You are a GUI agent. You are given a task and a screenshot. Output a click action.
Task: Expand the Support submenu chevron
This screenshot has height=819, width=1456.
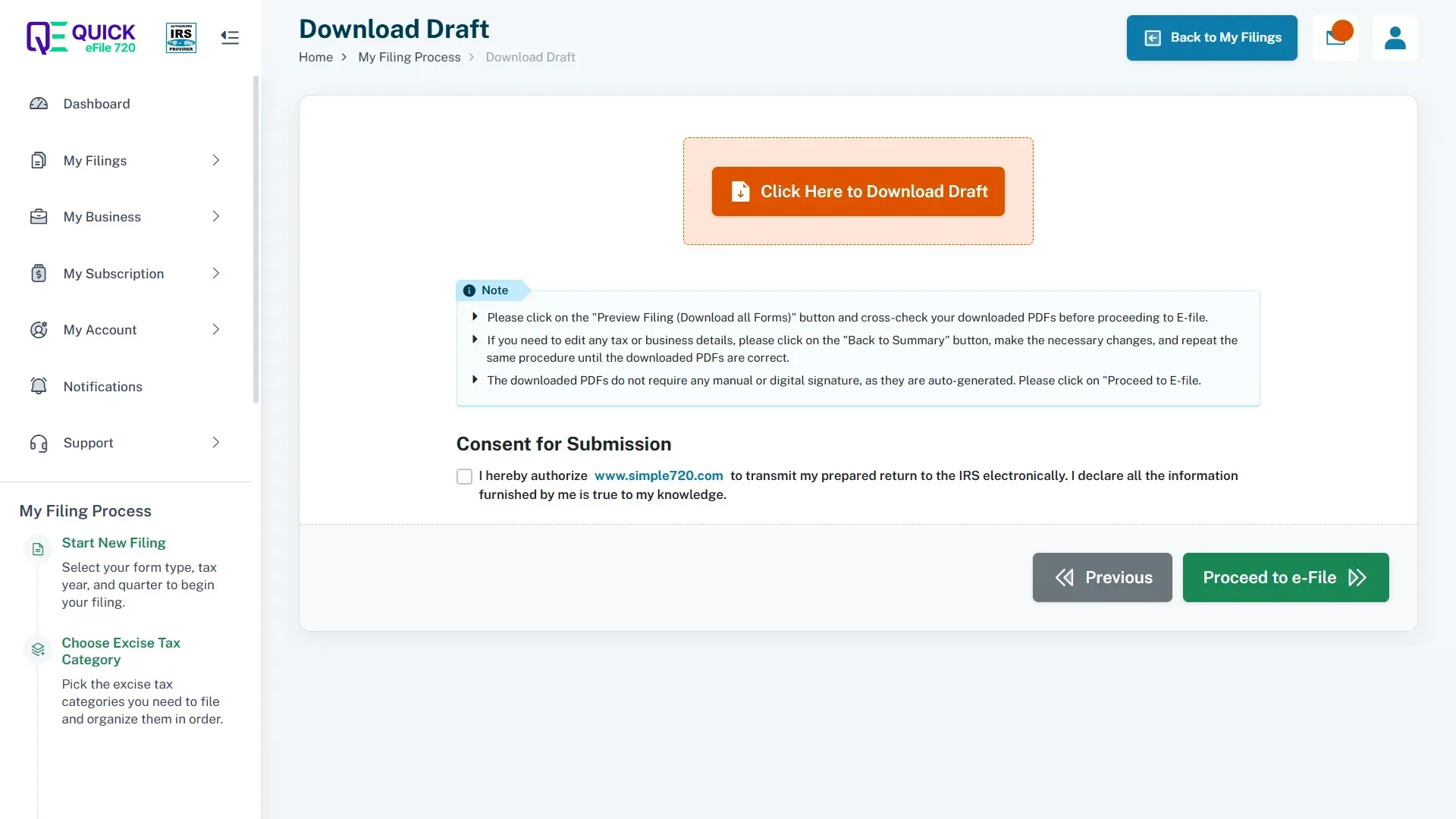pyautogui.click(x=216, y=443)
